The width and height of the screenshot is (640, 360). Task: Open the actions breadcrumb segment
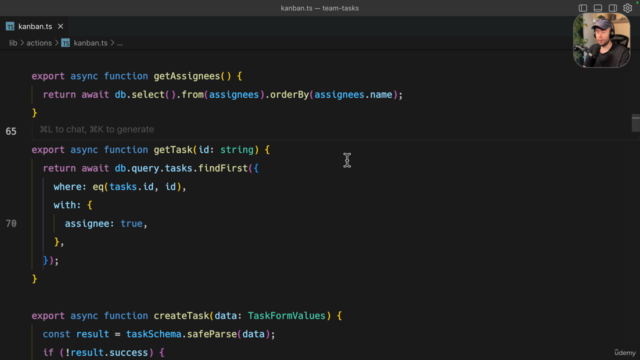point(39,43)
